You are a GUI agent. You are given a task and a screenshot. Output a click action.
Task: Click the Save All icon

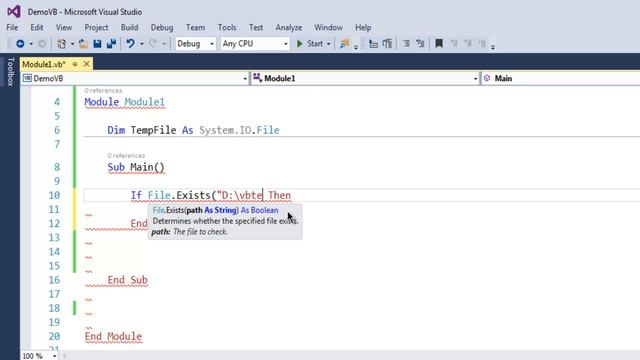click(x=111, y=43)
